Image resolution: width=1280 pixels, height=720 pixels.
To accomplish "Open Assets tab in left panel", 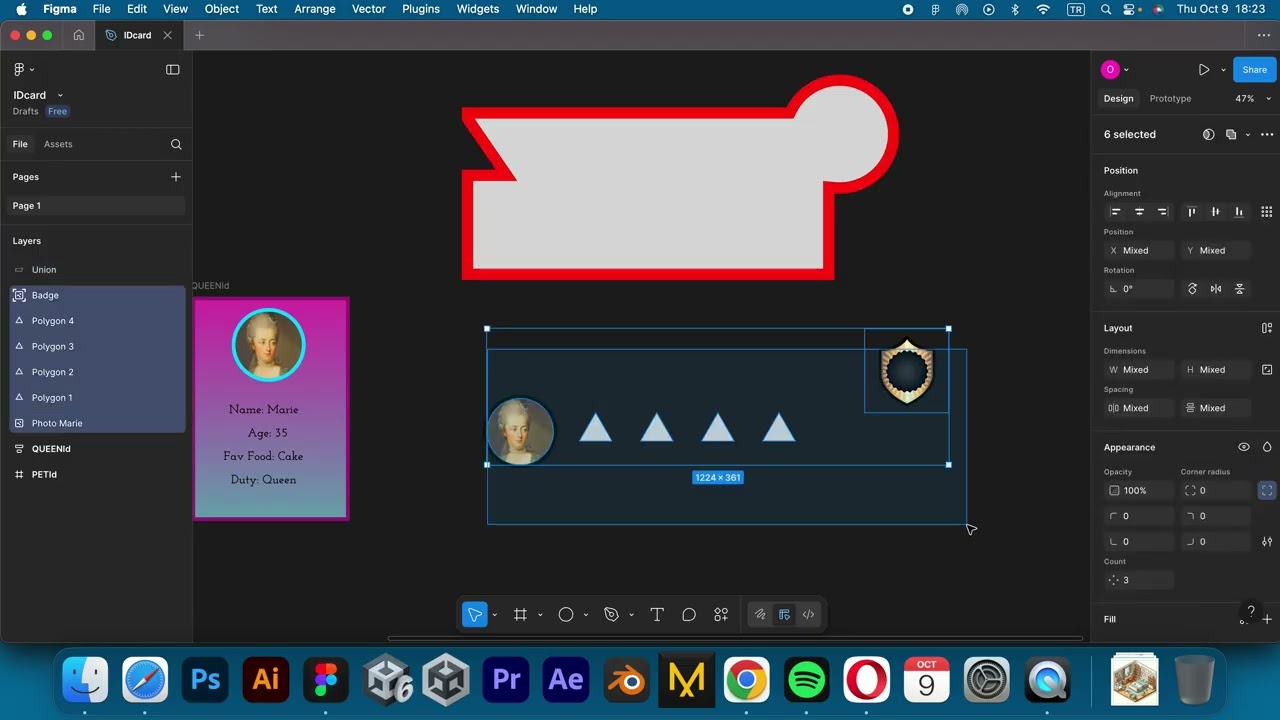I will 58,144.
